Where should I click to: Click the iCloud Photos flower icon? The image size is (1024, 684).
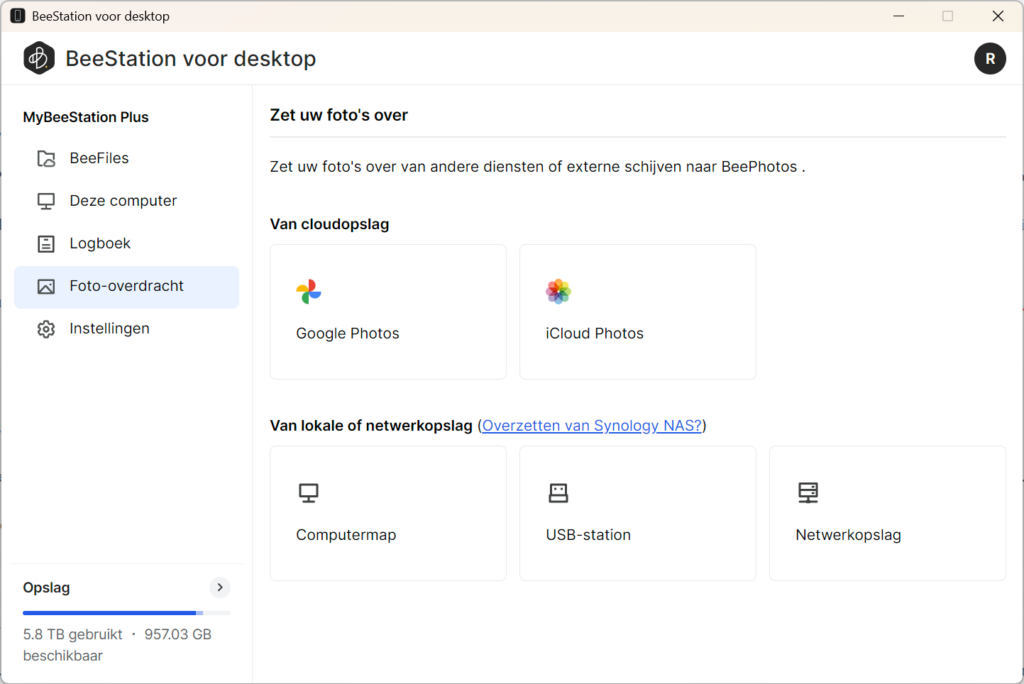click(x=558, y=292)
